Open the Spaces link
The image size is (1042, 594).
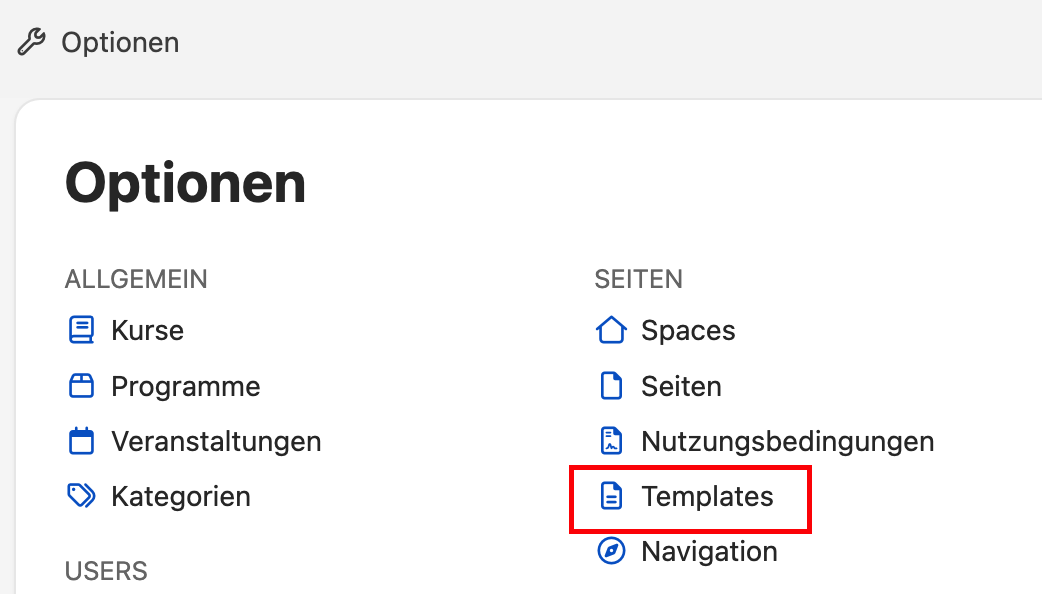tap(688, 331)
